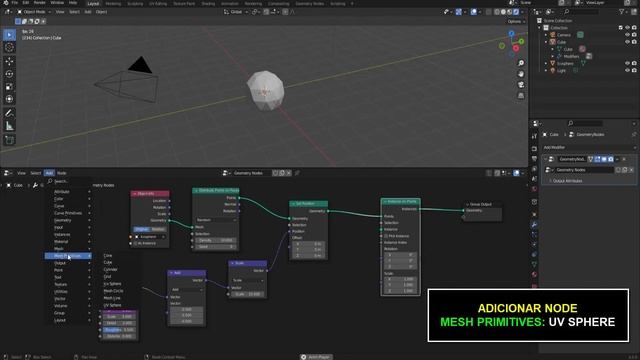Click the outliner filter funnel icon
This screenshot has height=360, width=640.
tap(622, 12)
